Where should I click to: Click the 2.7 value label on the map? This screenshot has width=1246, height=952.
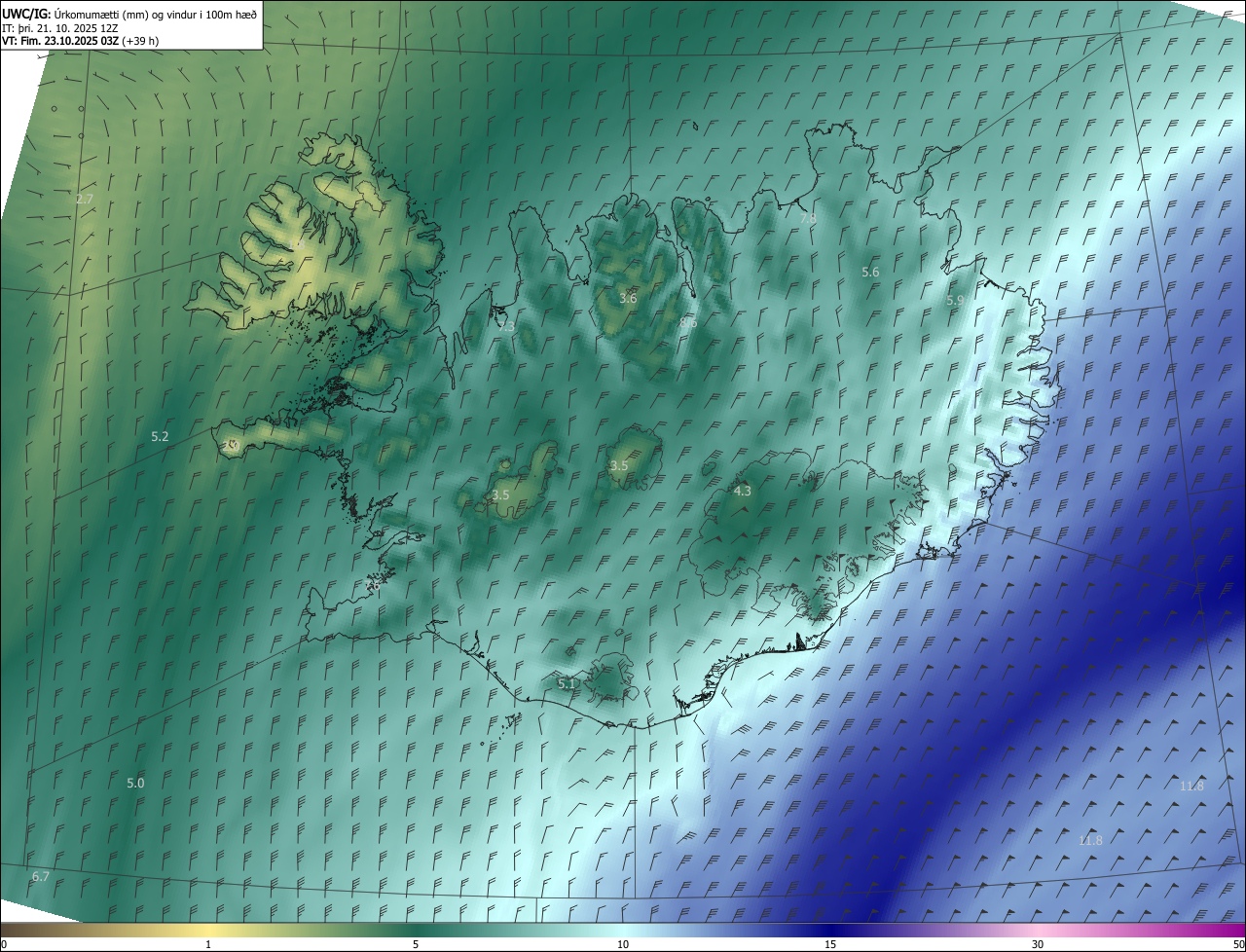(85, 199)
